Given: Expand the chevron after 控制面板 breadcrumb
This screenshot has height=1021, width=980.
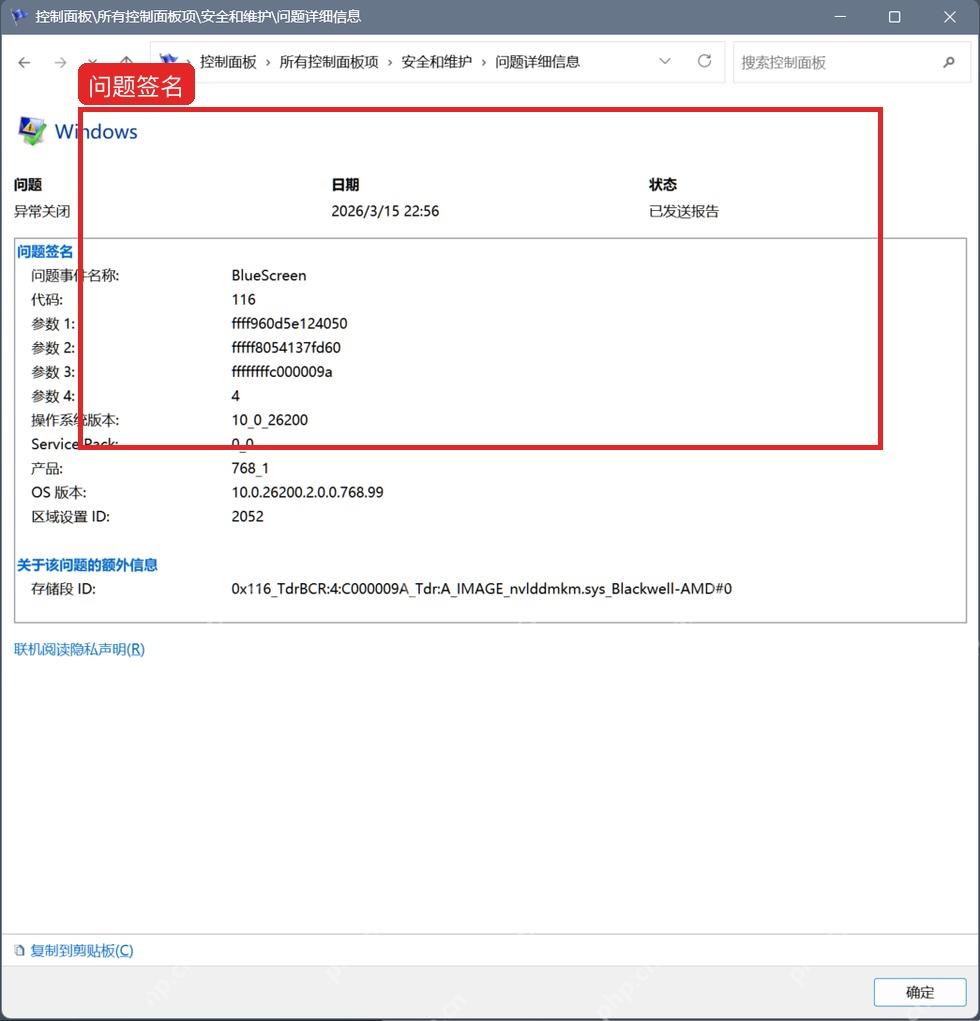Looking at the screenshot, I should tap(268, 63).
